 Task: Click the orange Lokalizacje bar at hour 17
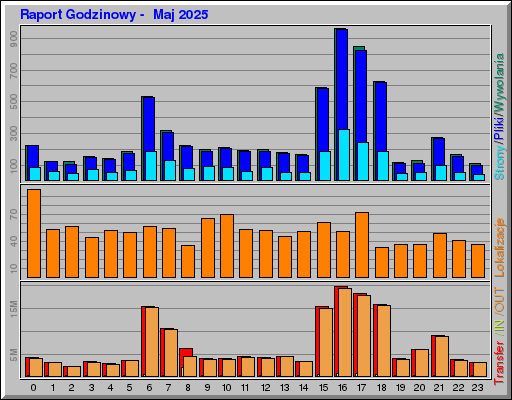362,245
